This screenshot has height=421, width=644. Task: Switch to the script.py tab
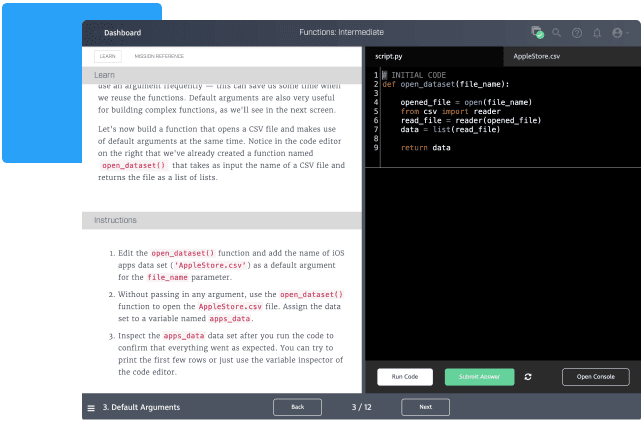pyautogui.click(x=388, y=56)
